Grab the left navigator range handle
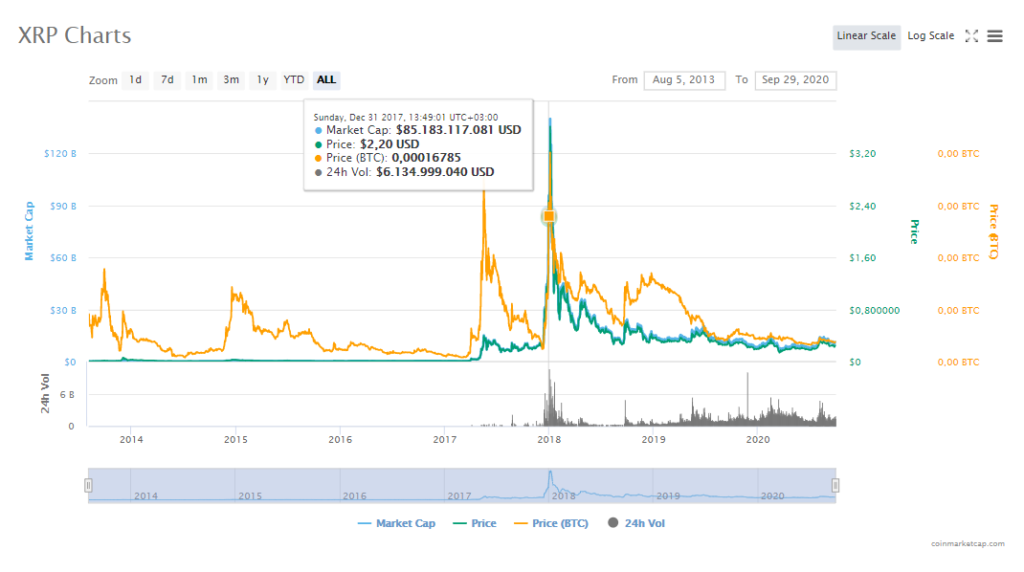The image size is (1024, 572). click(x=88, y=485)
